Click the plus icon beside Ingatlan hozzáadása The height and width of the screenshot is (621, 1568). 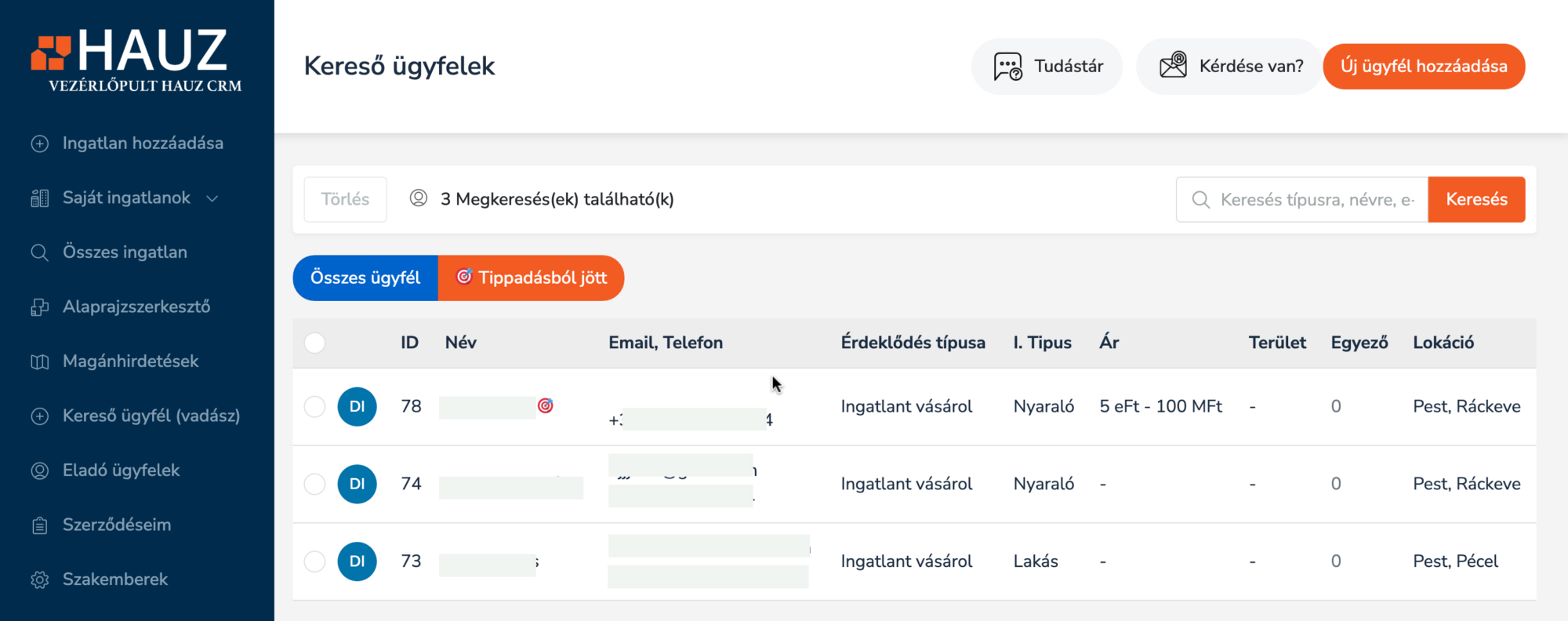tap(39, 143)
